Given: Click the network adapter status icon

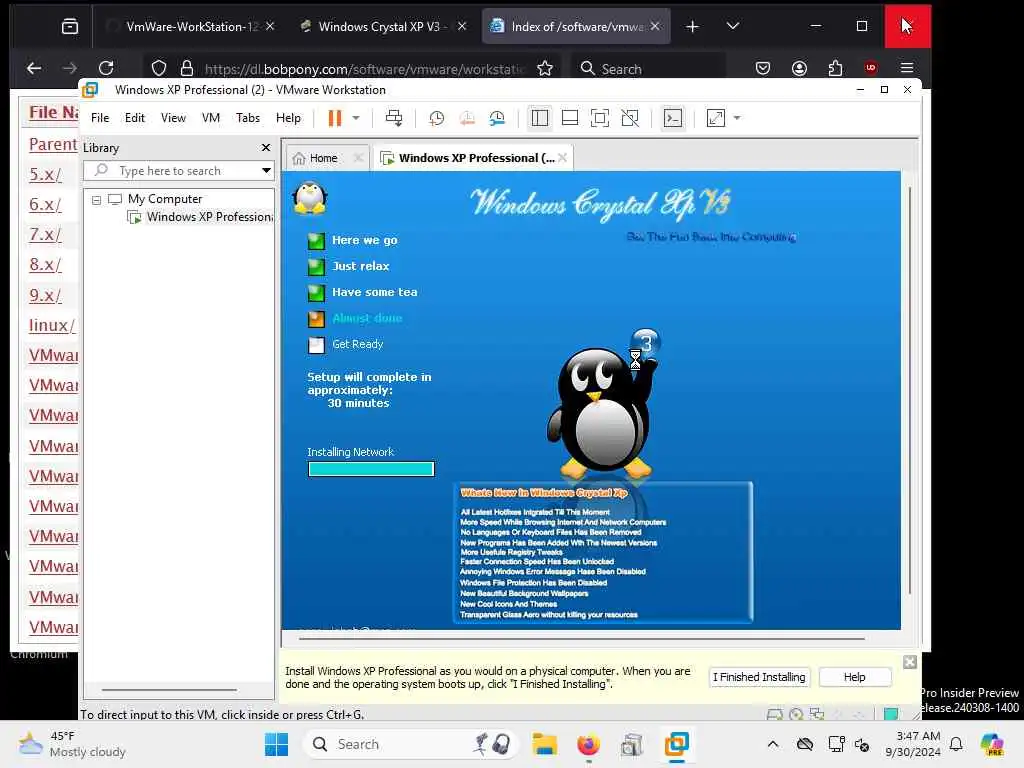Looking at the screenshot, I should (817, 714).
